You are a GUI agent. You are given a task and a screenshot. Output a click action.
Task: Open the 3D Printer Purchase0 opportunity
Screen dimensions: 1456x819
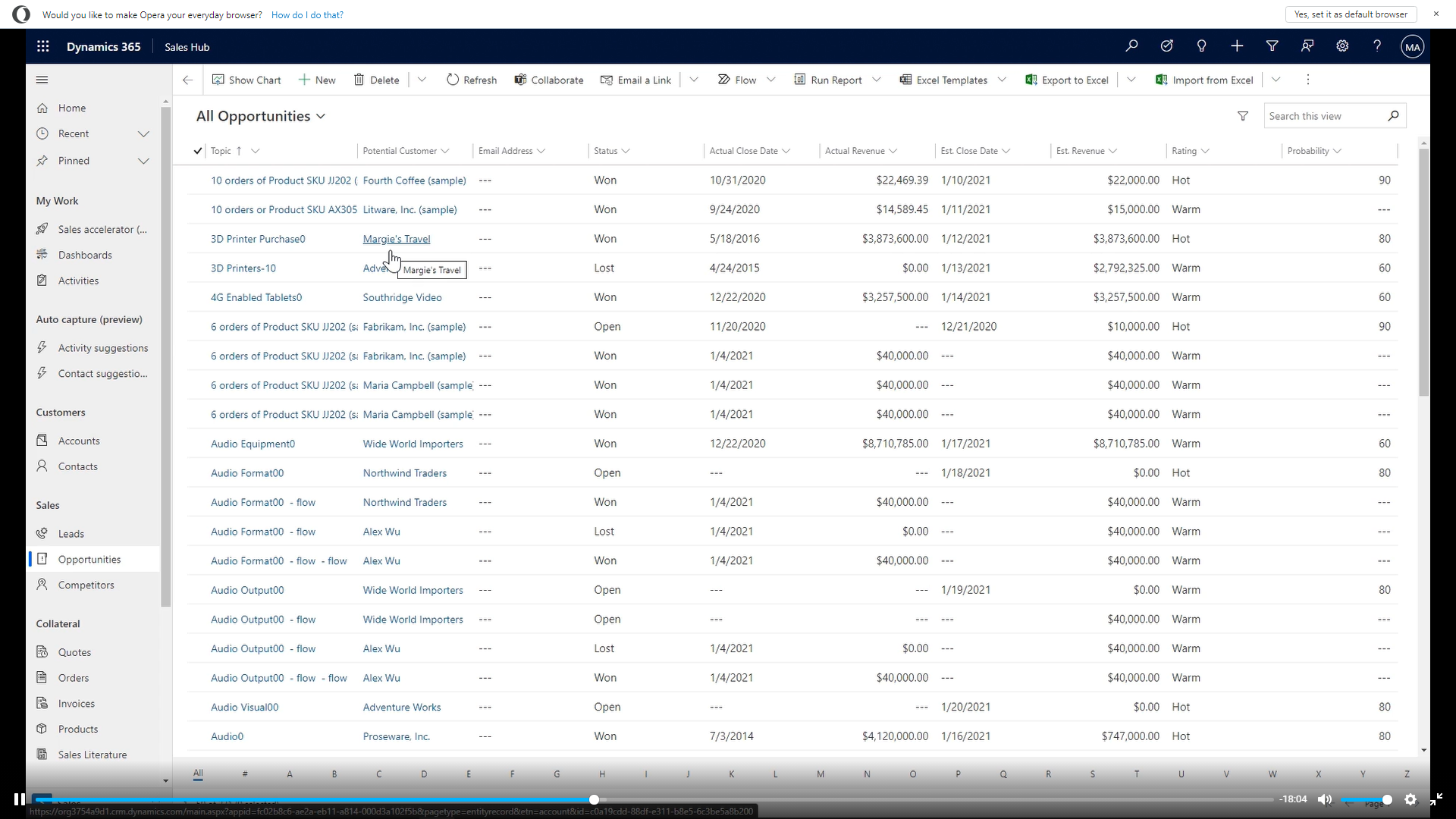(x=258, y=239)
